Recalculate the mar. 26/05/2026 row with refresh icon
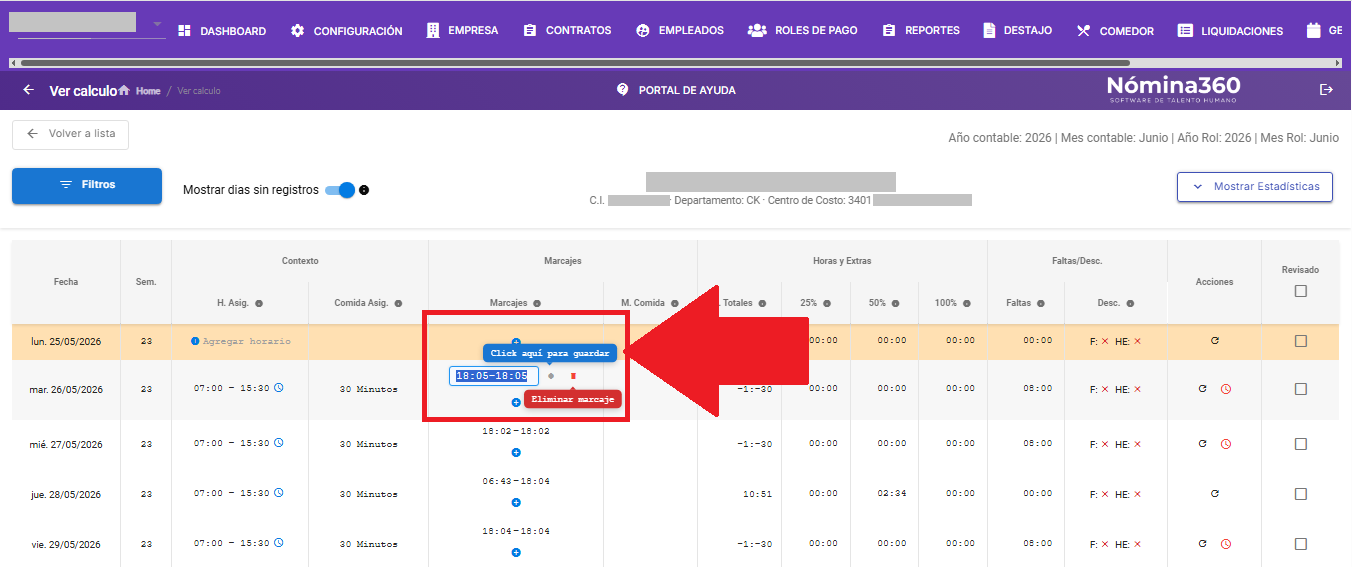1352x567 pixels. coord(1203,388)
